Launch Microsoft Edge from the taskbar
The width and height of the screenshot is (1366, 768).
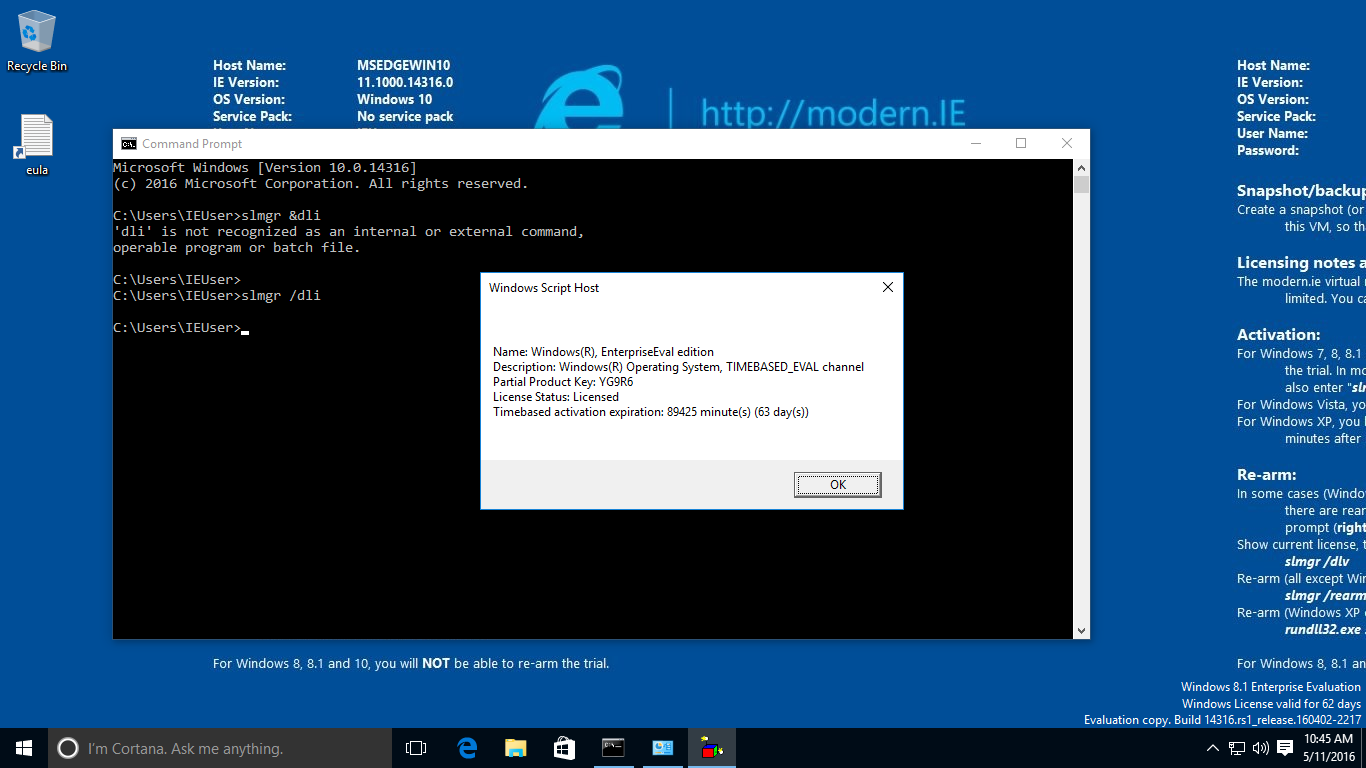(x=467, y=748)
